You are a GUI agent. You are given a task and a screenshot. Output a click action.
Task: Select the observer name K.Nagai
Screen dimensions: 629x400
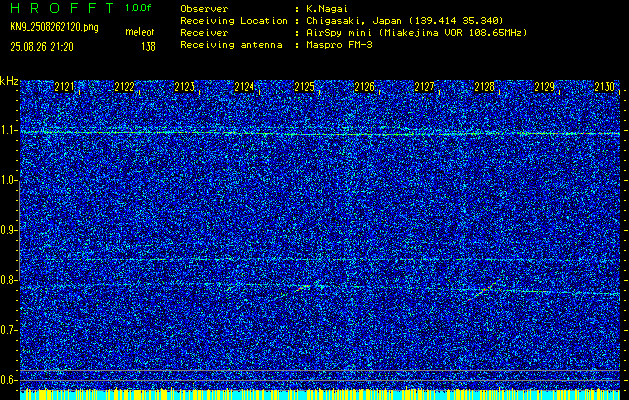click(x=327, y=9)
